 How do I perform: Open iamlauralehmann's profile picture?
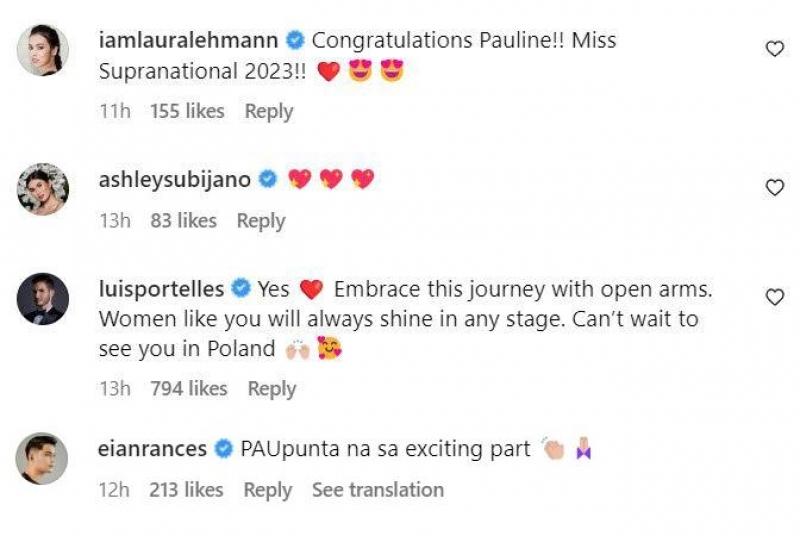[43, 50]
